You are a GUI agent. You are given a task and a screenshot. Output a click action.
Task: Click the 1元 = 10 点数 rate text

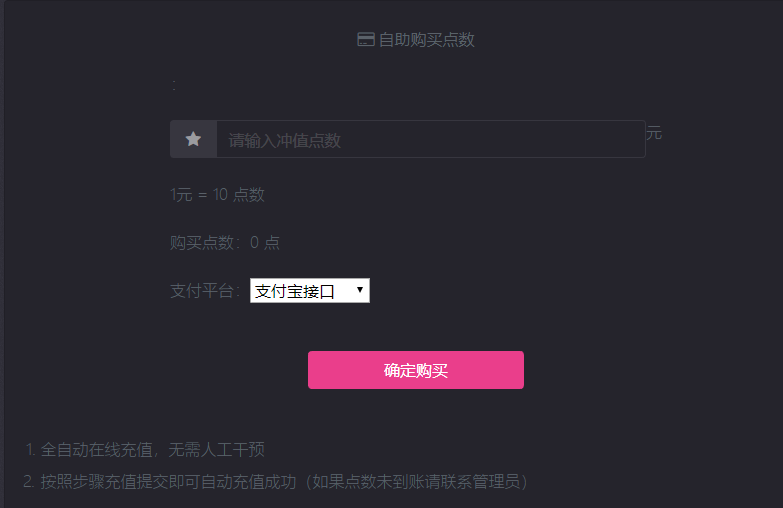click(x=217, y=194)
